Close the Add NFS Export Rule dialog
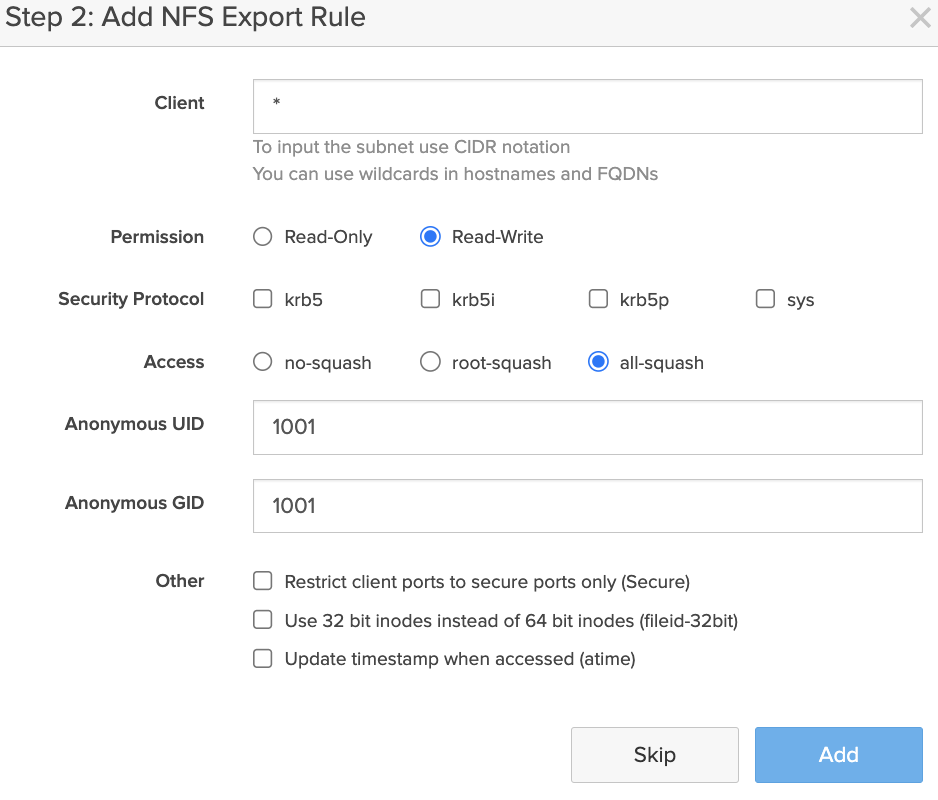The image size is (938, 800). (x=919, y=18)
